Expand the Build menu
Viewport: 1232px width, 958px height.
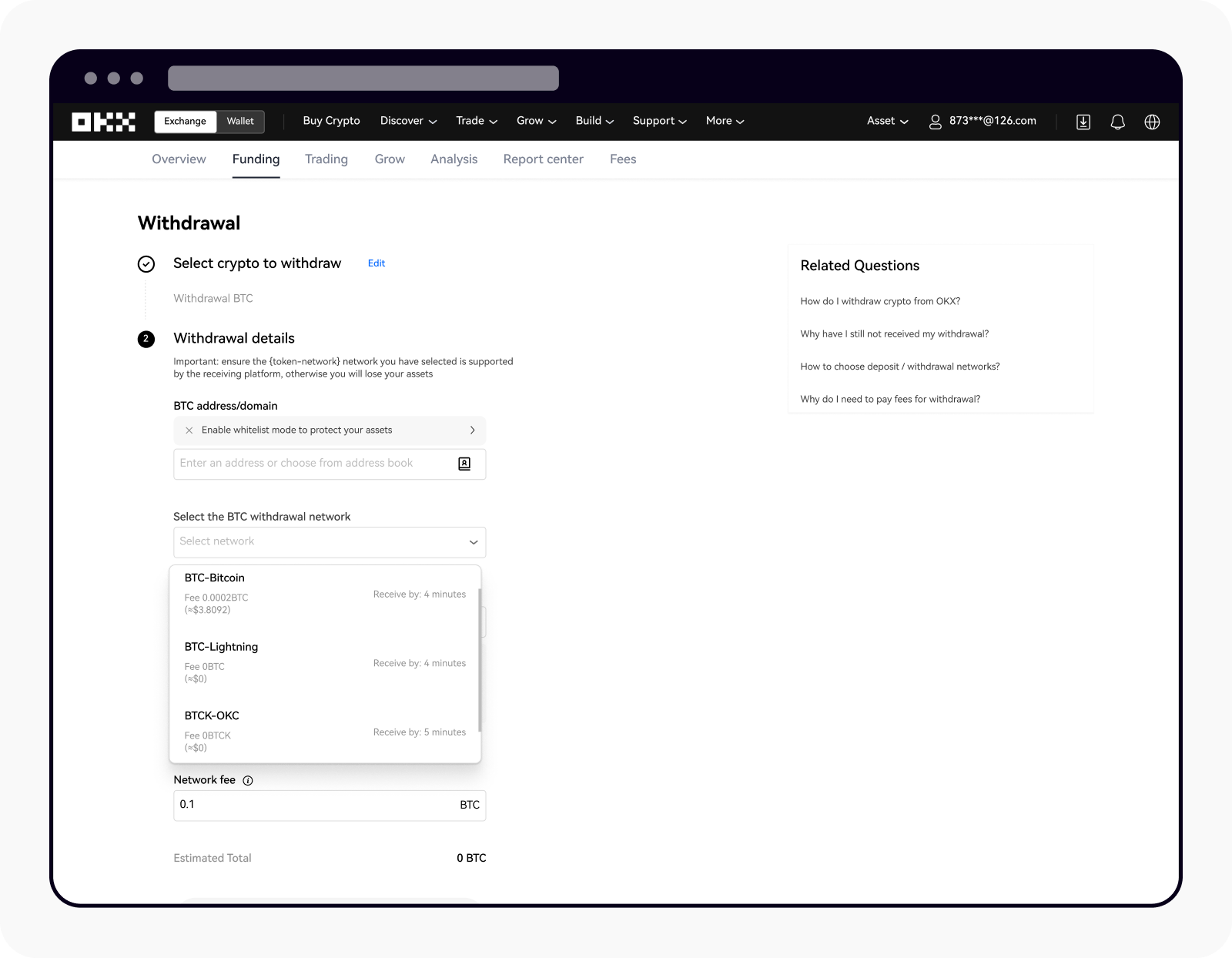click(594, 121)
